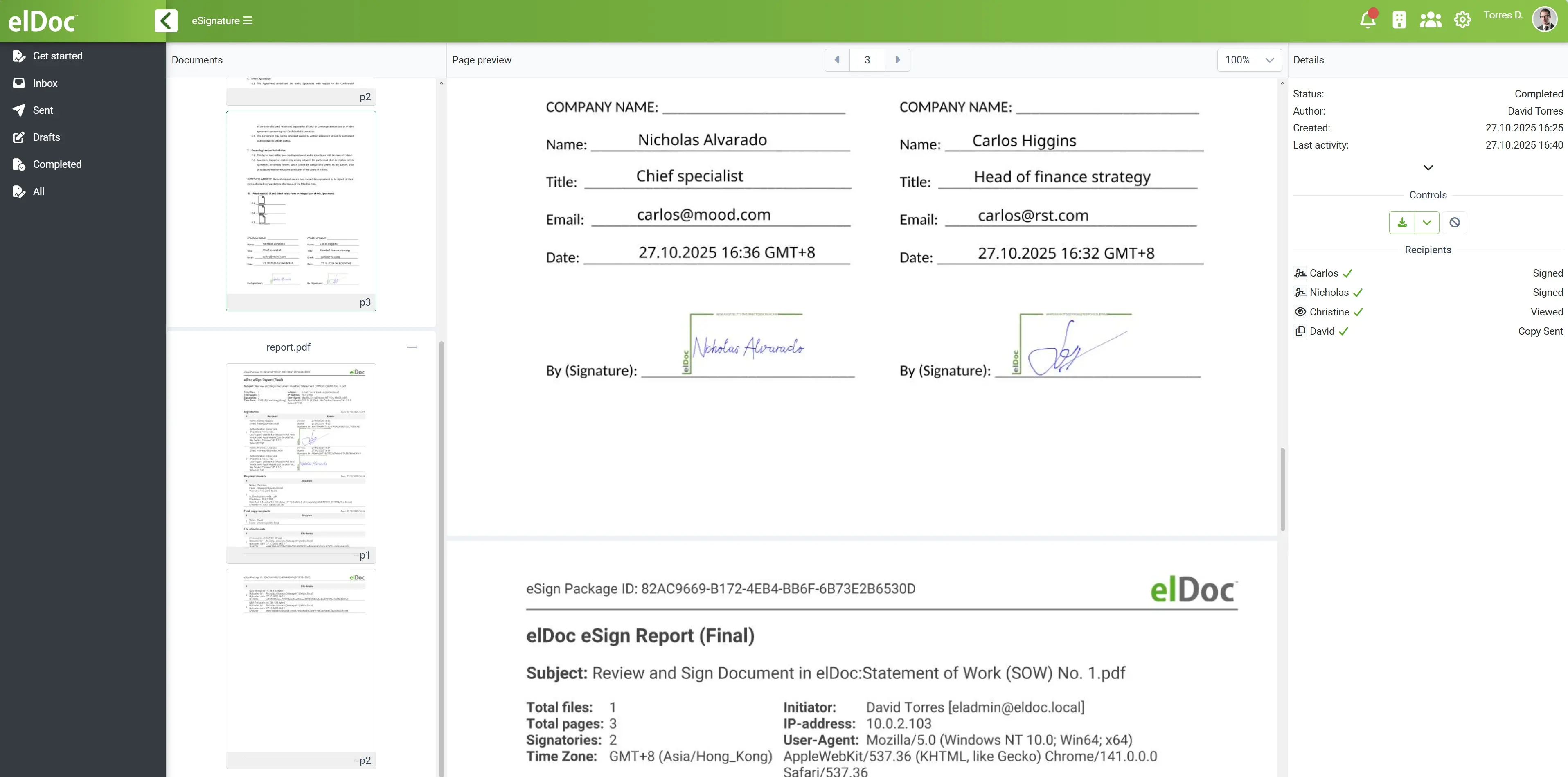Open the Inbox folder

[x=45, y=83]
